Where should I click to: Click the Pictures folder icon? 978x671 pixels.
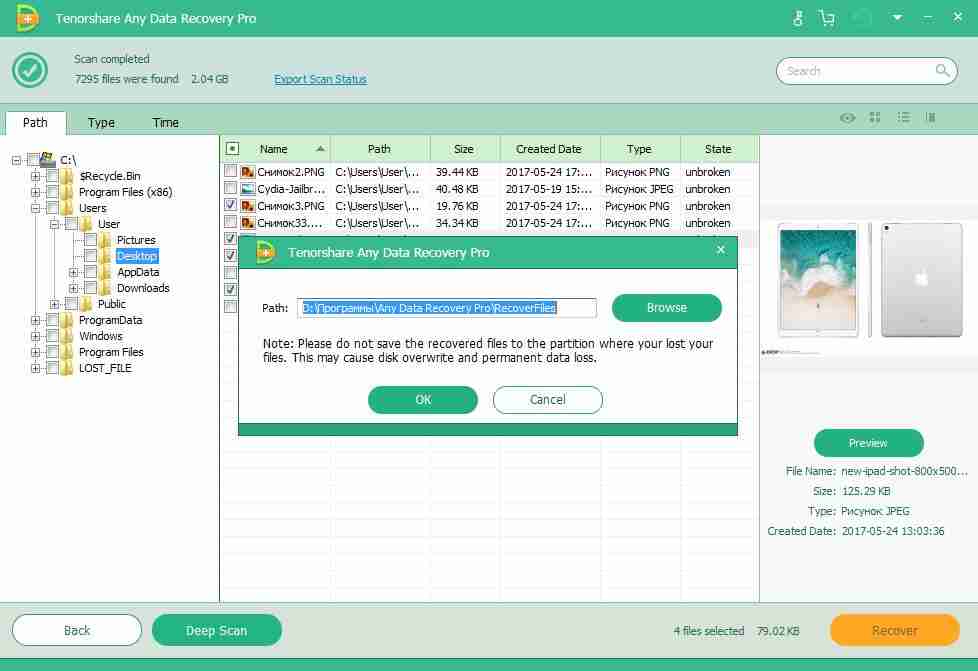pyautogui.click(x=105, y=240)
